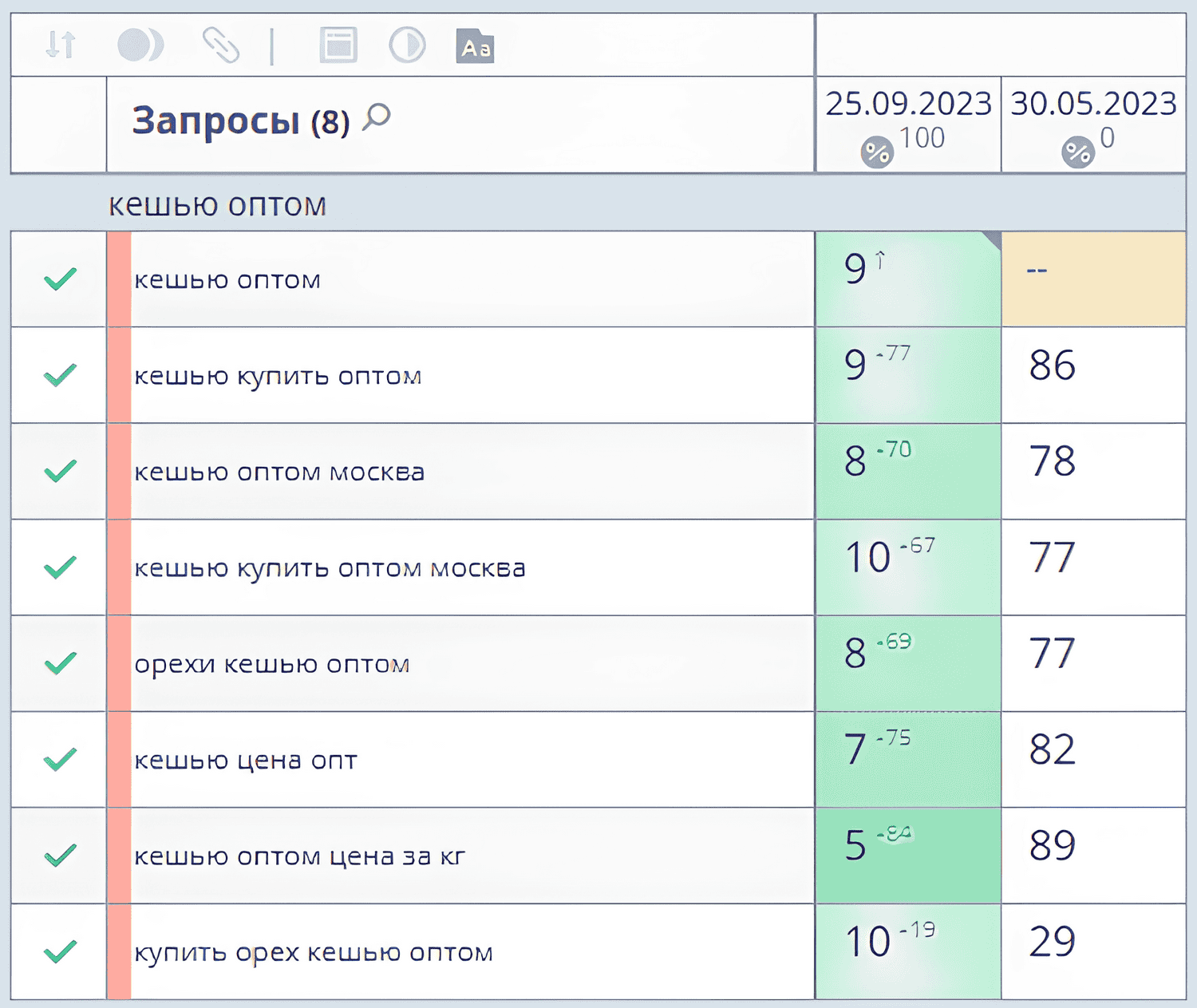The image size is (1197, 1008).
Task: Click the "орехи кешью оптом" query text
Action: click(271, 664)
